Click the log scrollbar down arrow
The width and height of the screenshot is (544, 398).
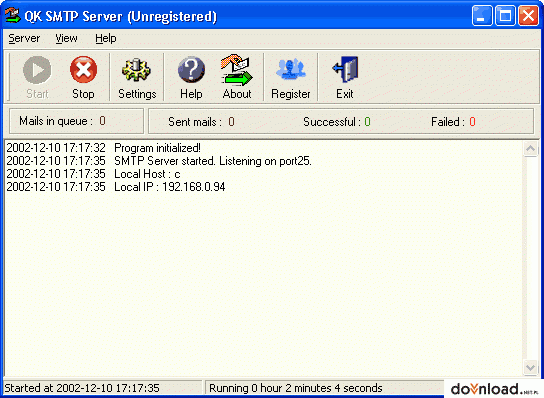(x=530, y=367)
